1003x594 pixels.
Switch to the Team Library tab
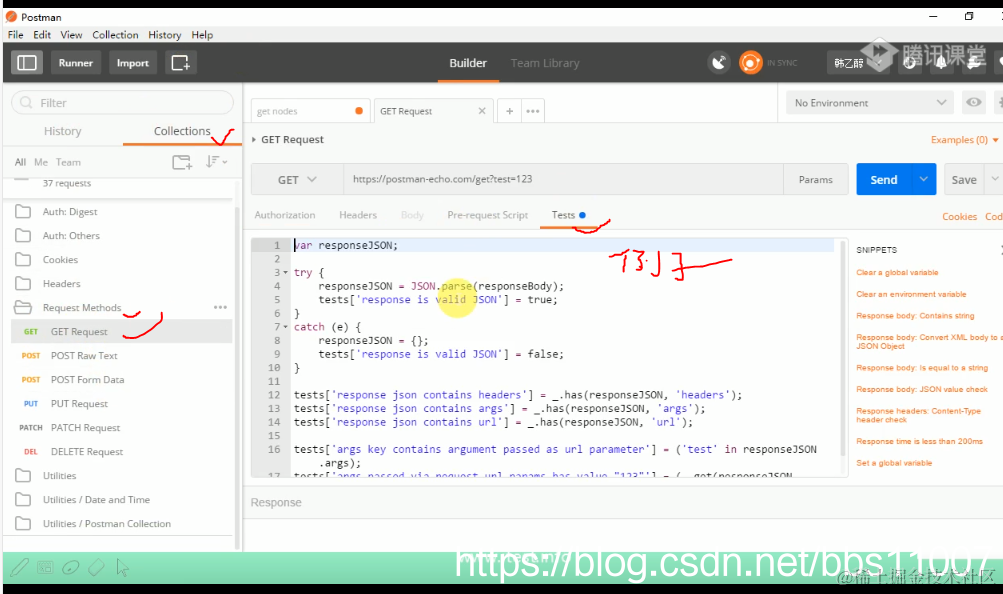[x=545, y=63]
